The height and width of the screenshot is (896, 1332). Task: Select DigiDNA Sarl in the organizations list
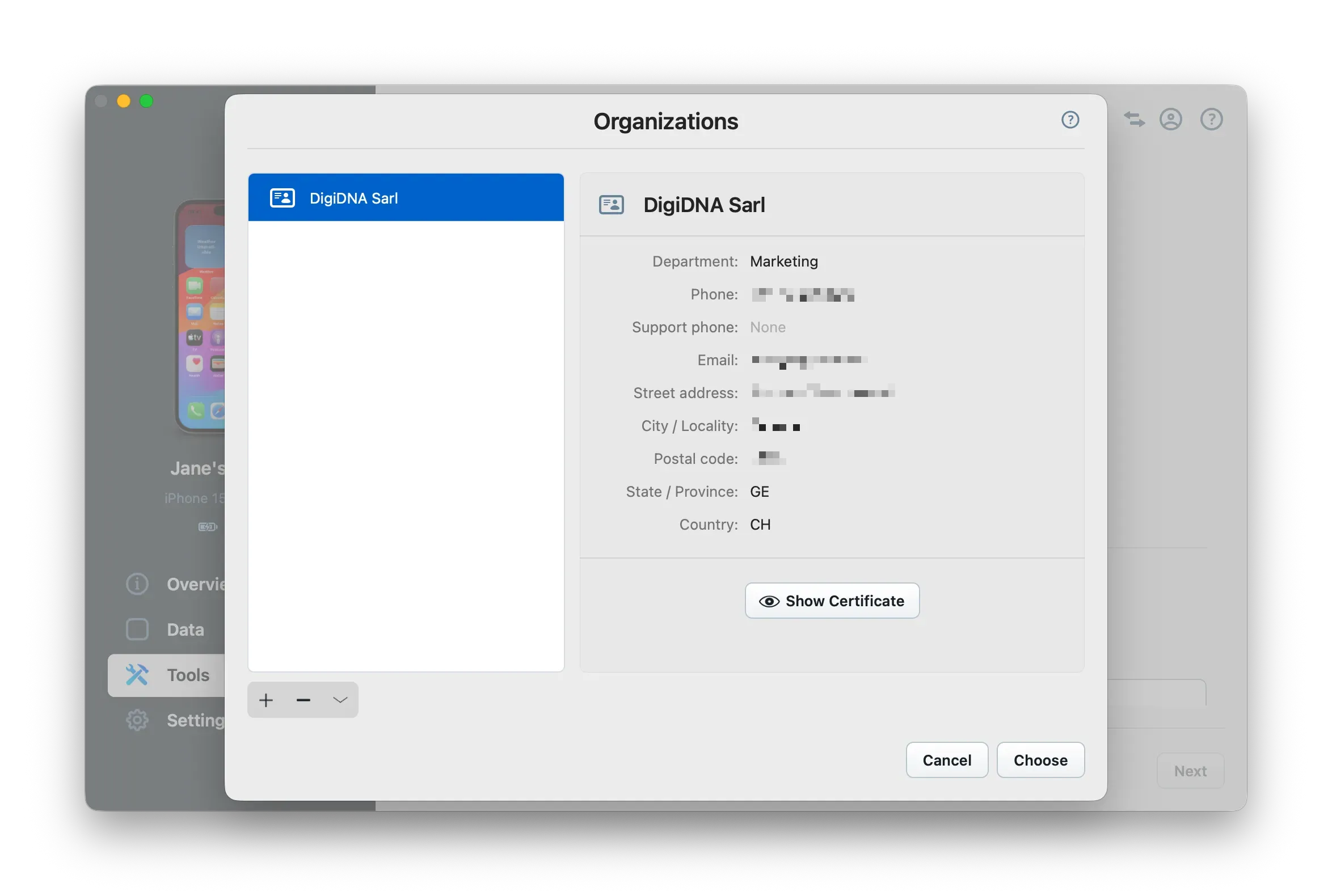pyautogui.click(x=405, y=197)
